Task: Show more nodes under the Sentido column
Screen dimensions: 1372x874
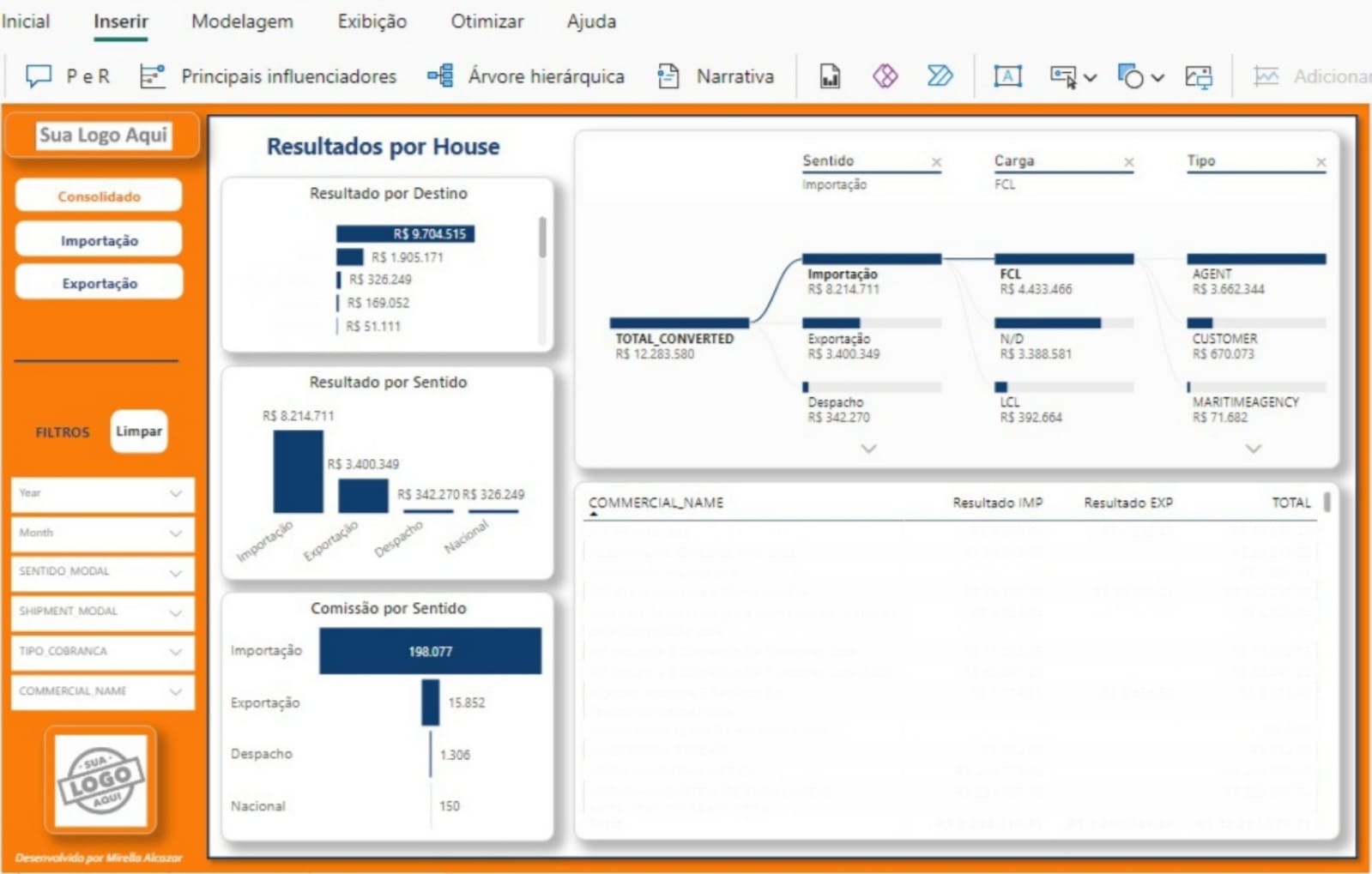Action: (868, 449)
